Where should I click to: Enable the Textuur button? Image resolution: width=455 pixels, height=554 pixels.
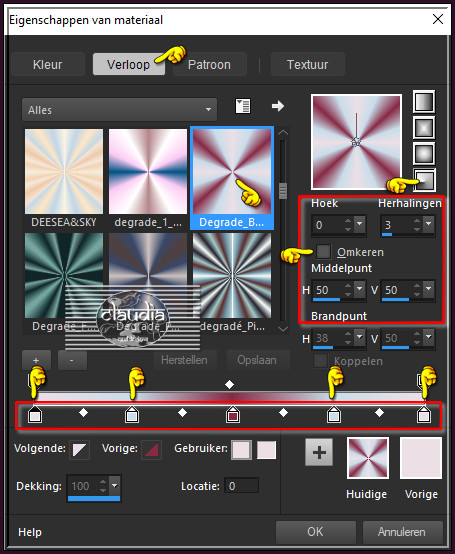click(307, 64)
